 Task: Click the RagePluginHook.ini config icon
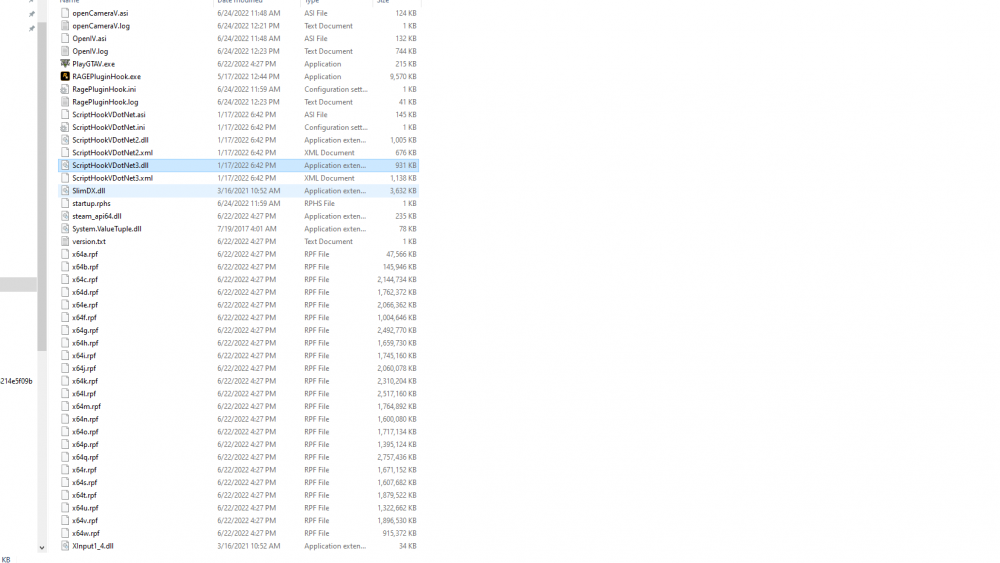pyautogui.click(x=64, y=89)
